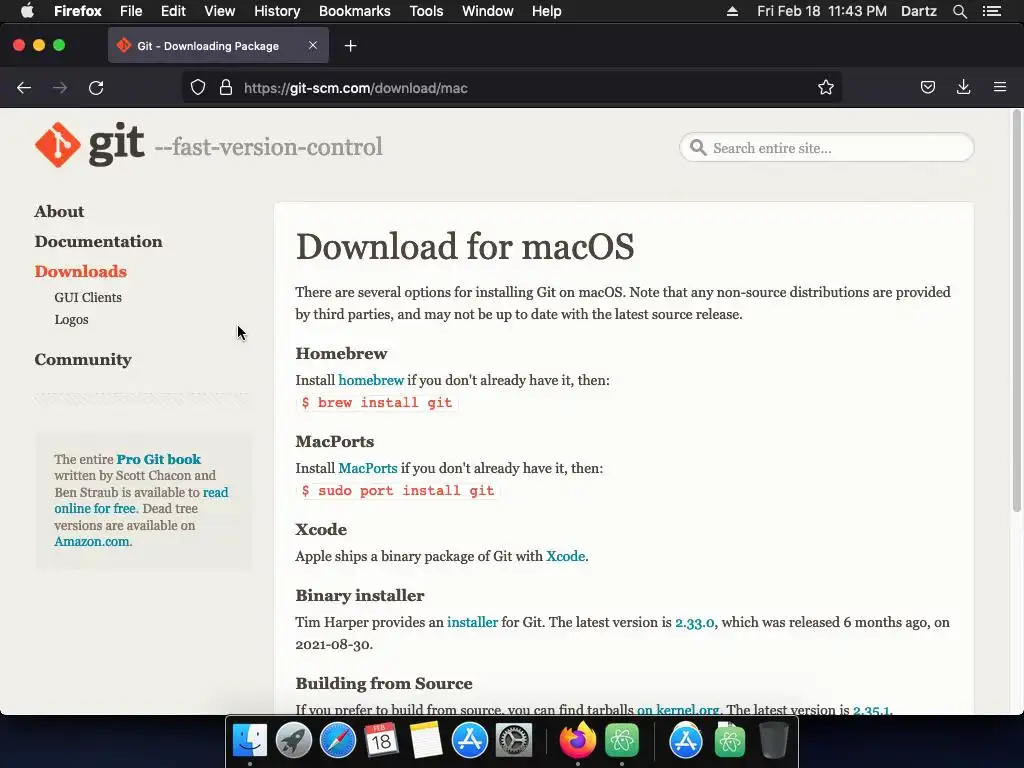Close the Git Downloading Package tab
1024x768 pixels.
(313, 45)
